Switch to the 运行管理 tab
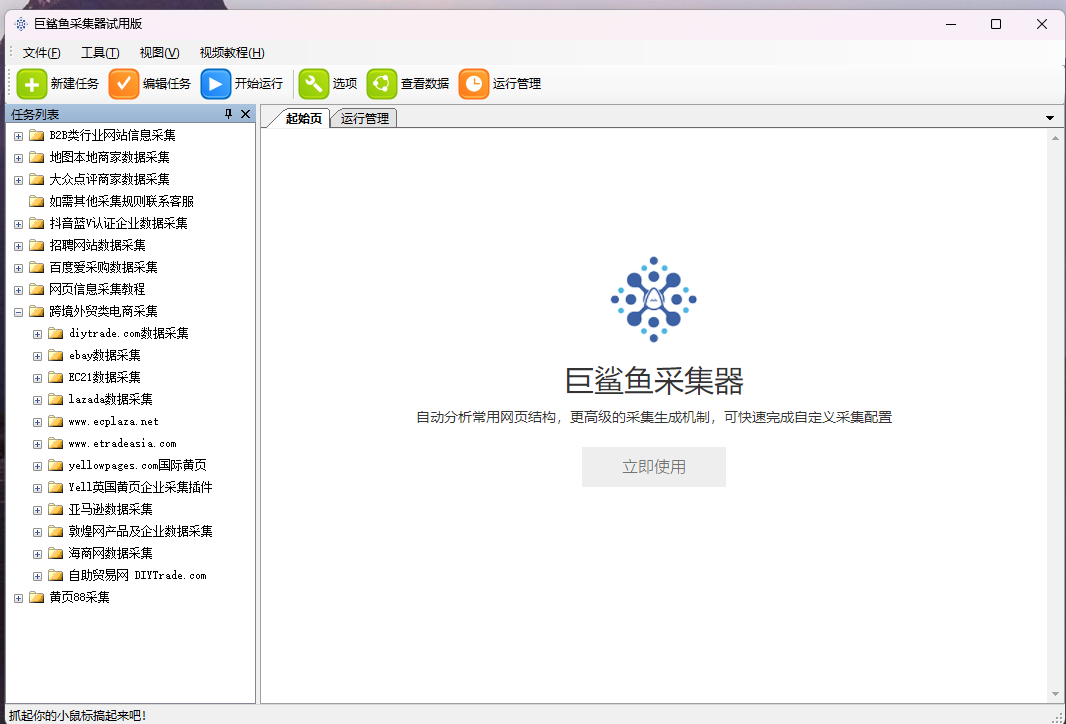Screen dimensions: 1066x724 click(x=364, y=118)
